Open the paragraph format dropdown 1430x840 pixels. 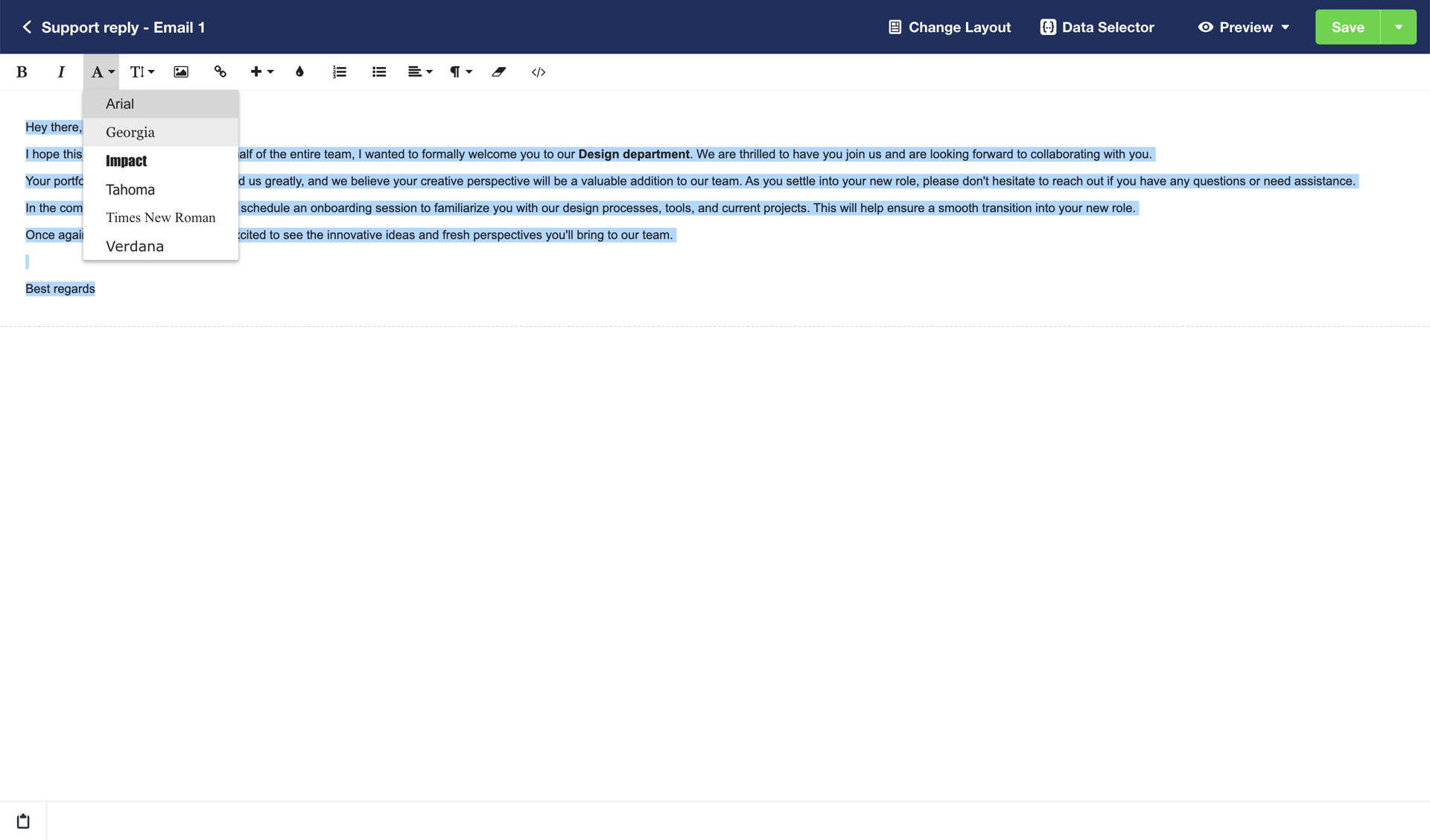pos(460,72)
